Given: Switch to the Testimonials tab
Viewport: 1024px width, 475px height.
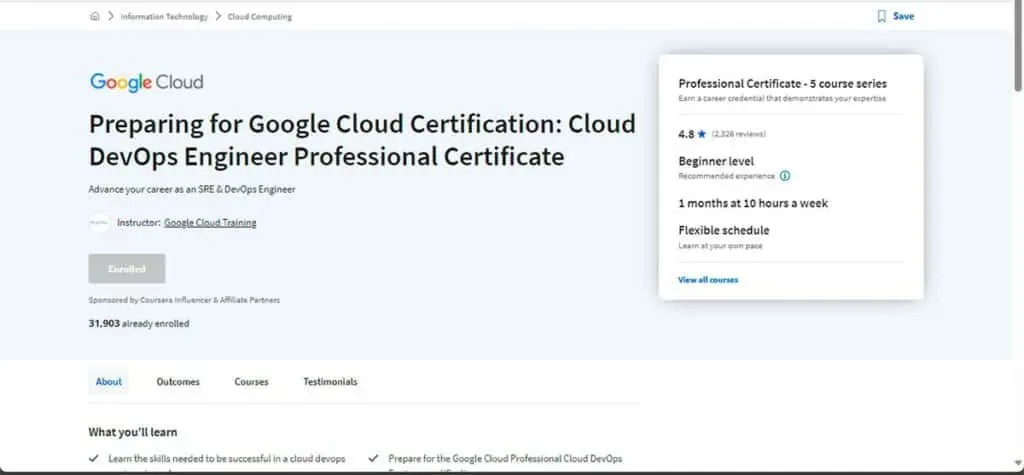Looking at the screenshot, I should coord(330,382).
